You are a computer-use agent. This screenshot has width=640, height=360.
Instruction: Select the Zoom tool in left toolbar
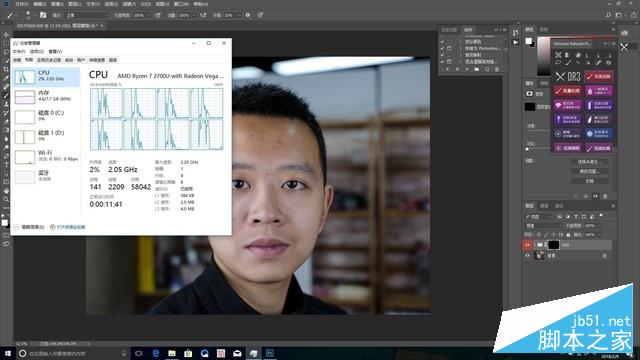6,199
